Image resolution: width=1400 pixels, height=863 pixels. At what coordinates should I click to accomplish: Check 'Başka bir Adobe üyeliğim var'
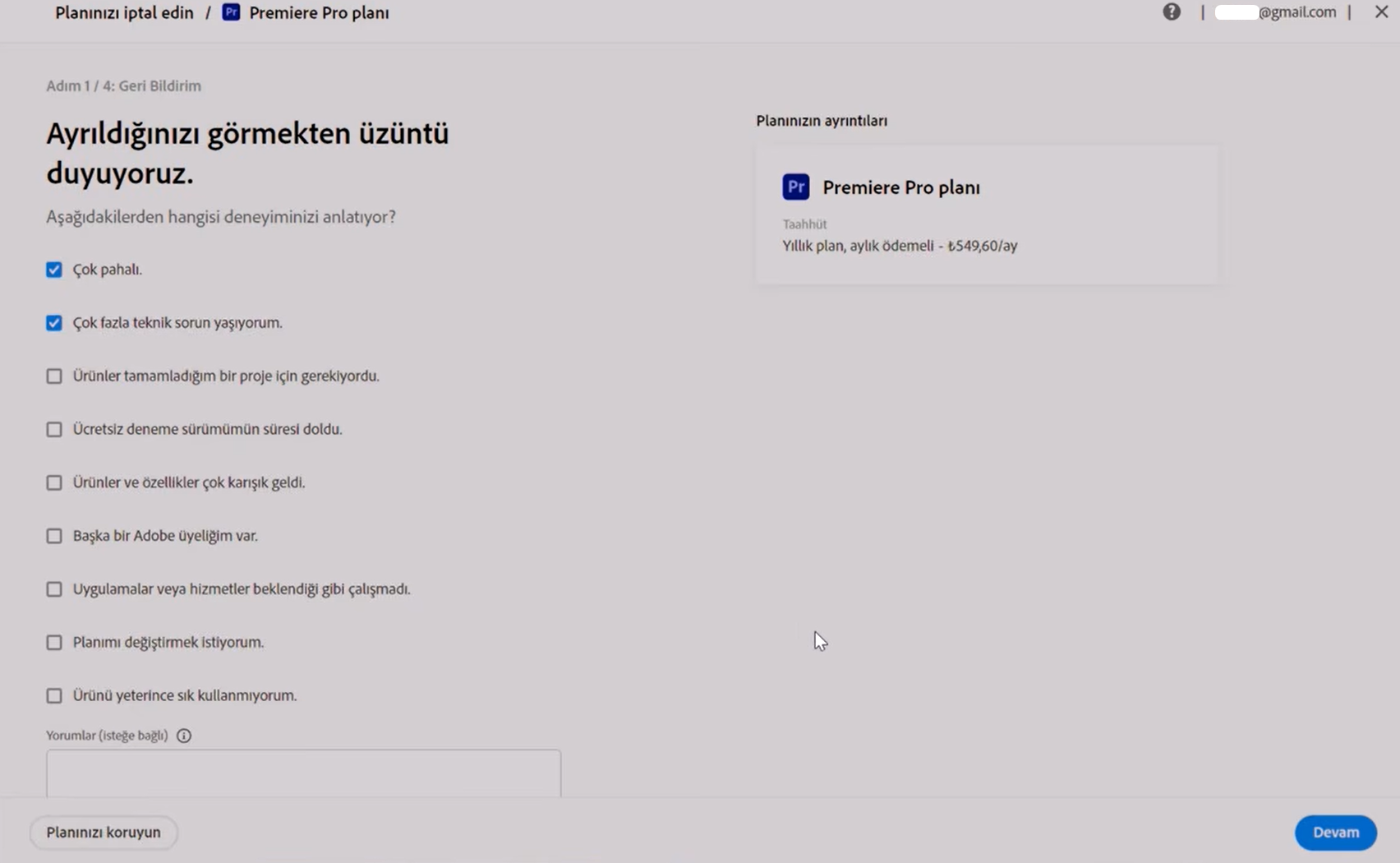(54, 536)
